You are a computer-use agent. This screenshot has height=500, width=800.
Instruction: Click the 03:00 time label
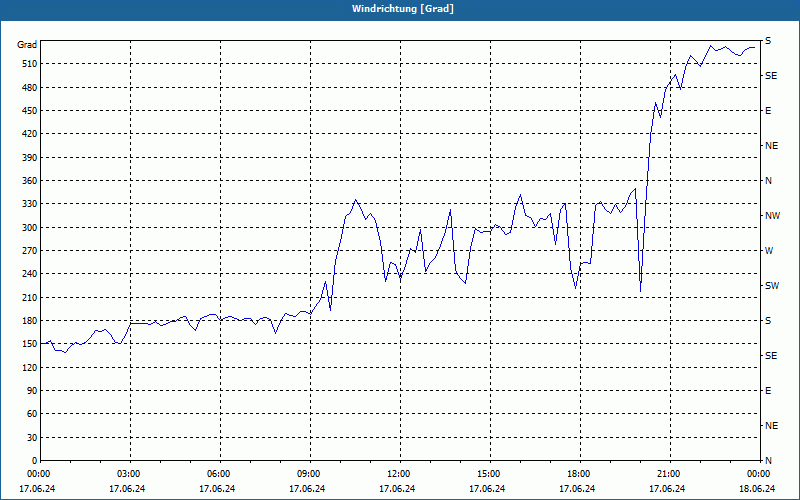(x=131, y=474)
